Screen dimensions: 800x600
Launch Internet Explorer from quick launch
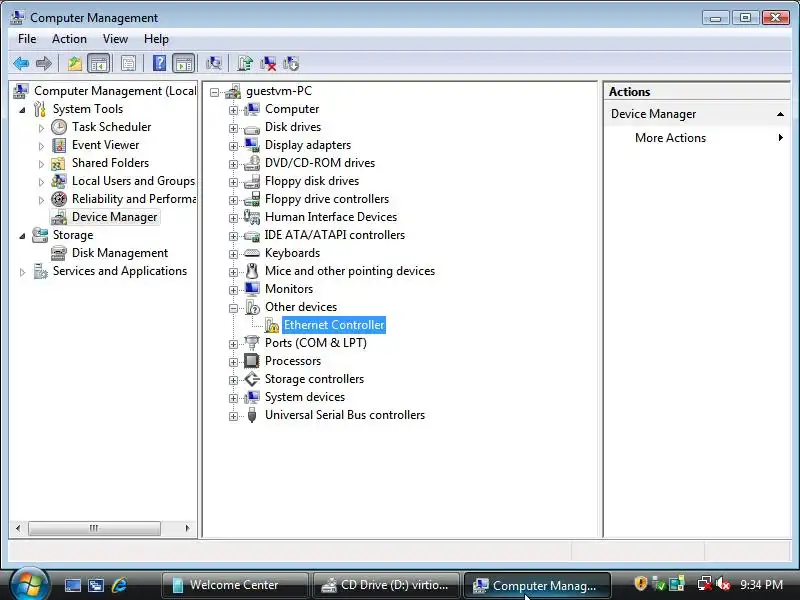point(120,585)
